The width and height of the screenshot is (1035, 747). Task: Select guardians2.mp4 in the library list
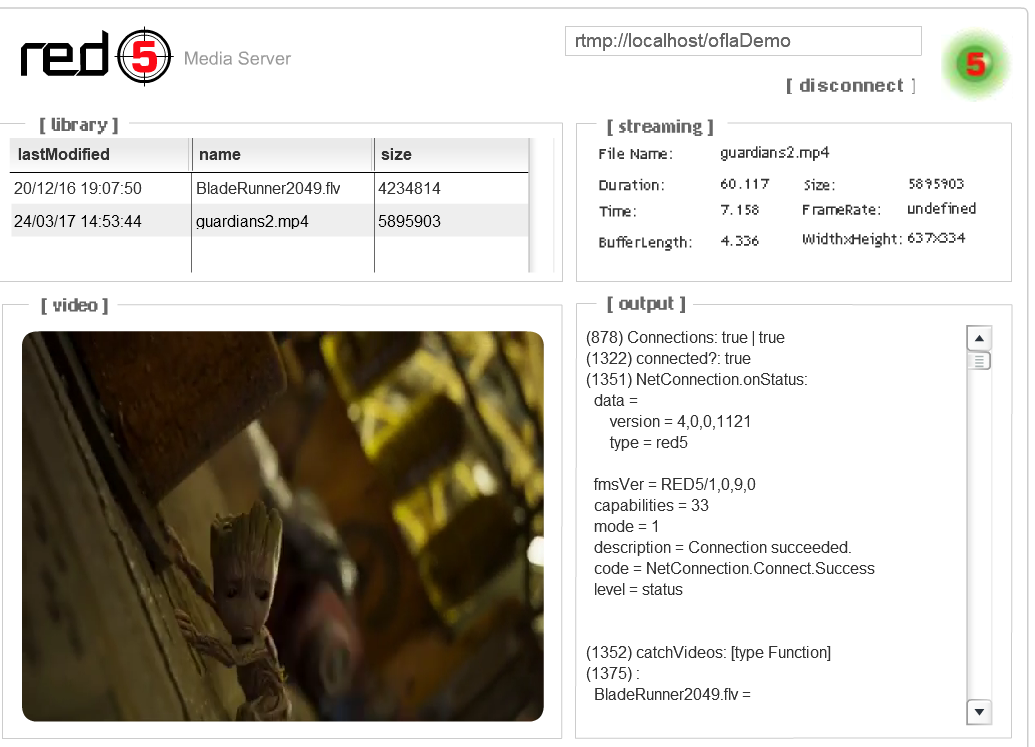tap(252, 221)
